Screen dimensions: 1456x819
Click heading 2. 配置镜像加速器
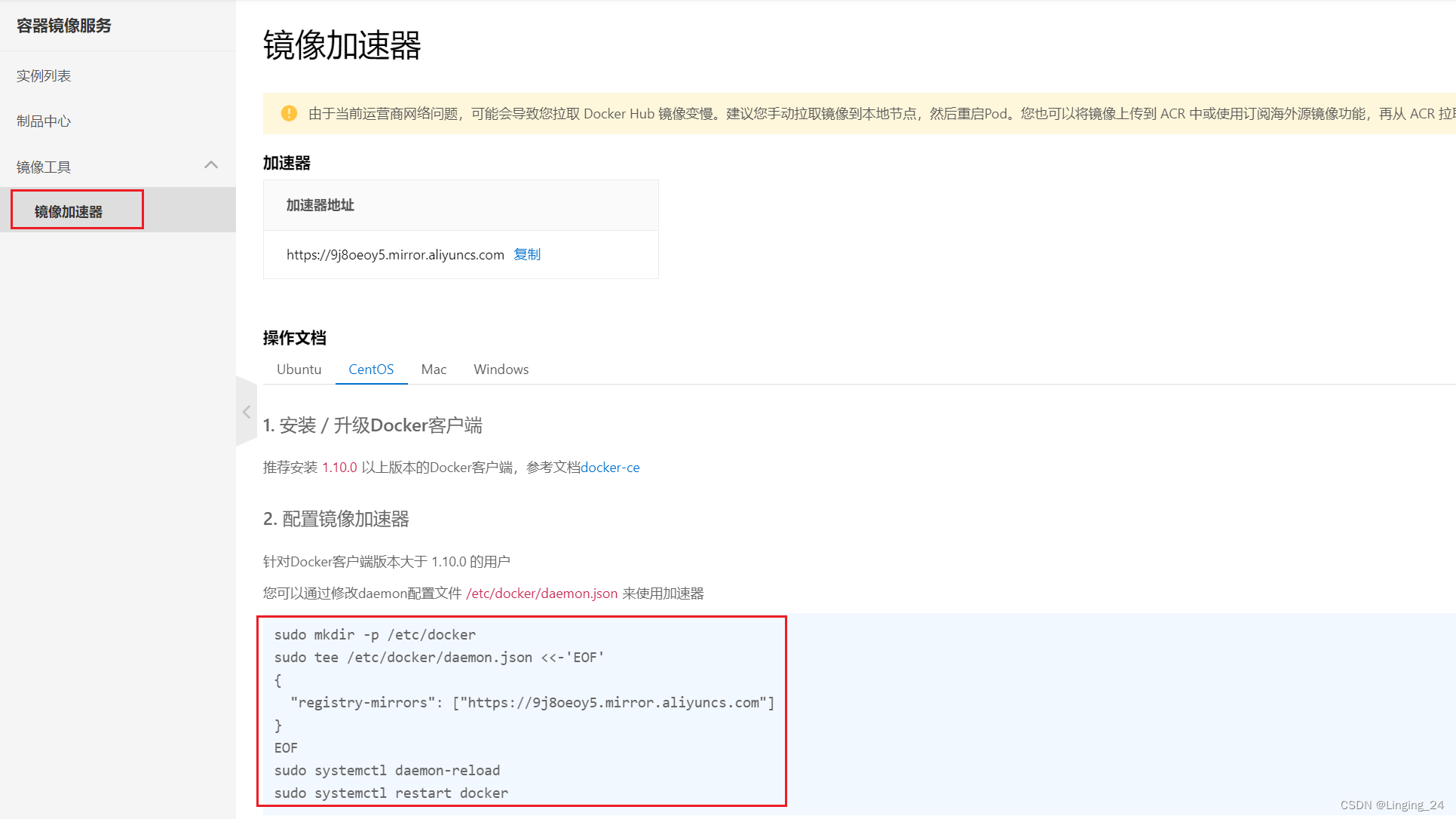click(336, 518)
